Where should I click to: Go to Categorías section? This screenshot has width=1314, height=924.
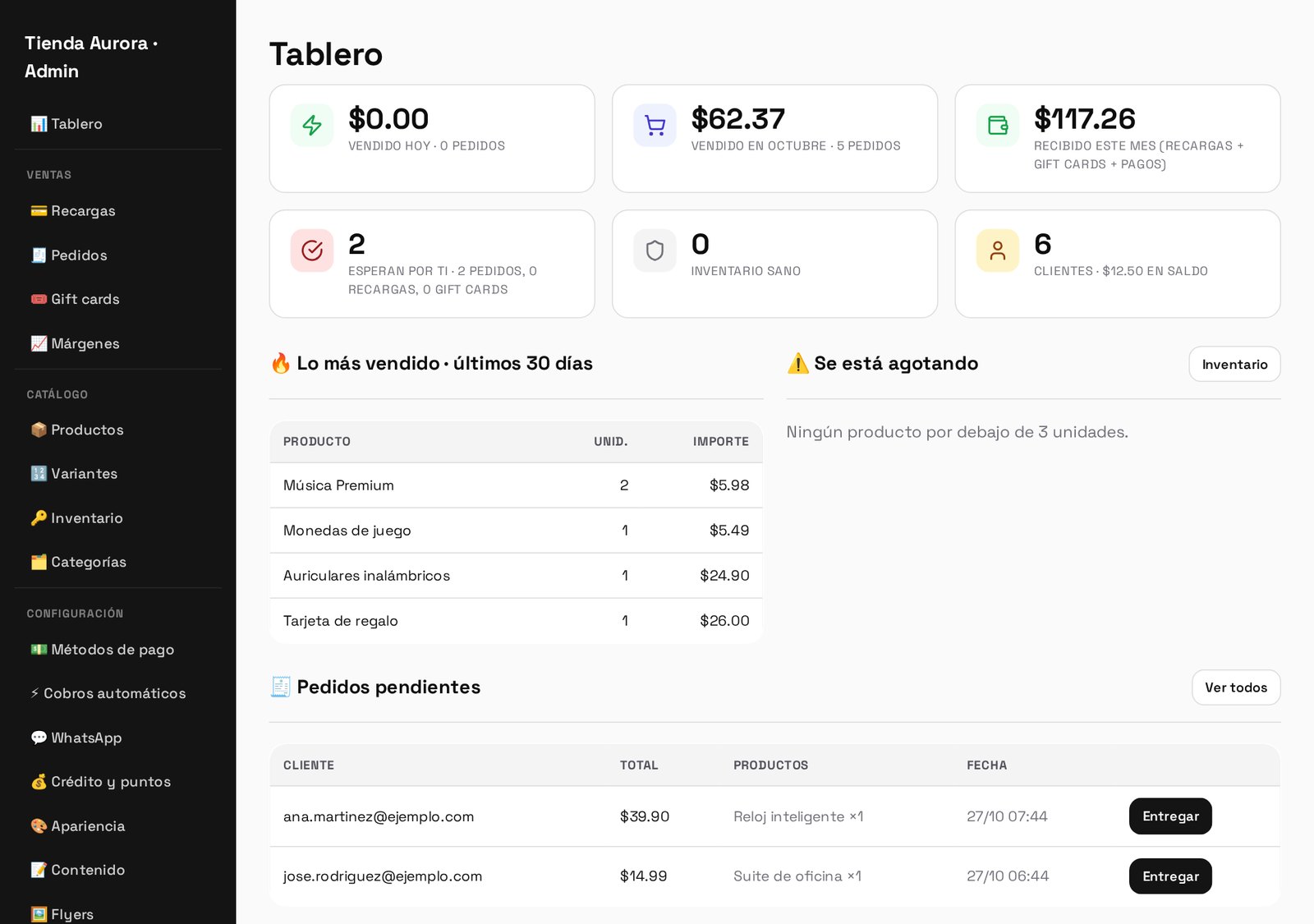click(x=117, y=562)
